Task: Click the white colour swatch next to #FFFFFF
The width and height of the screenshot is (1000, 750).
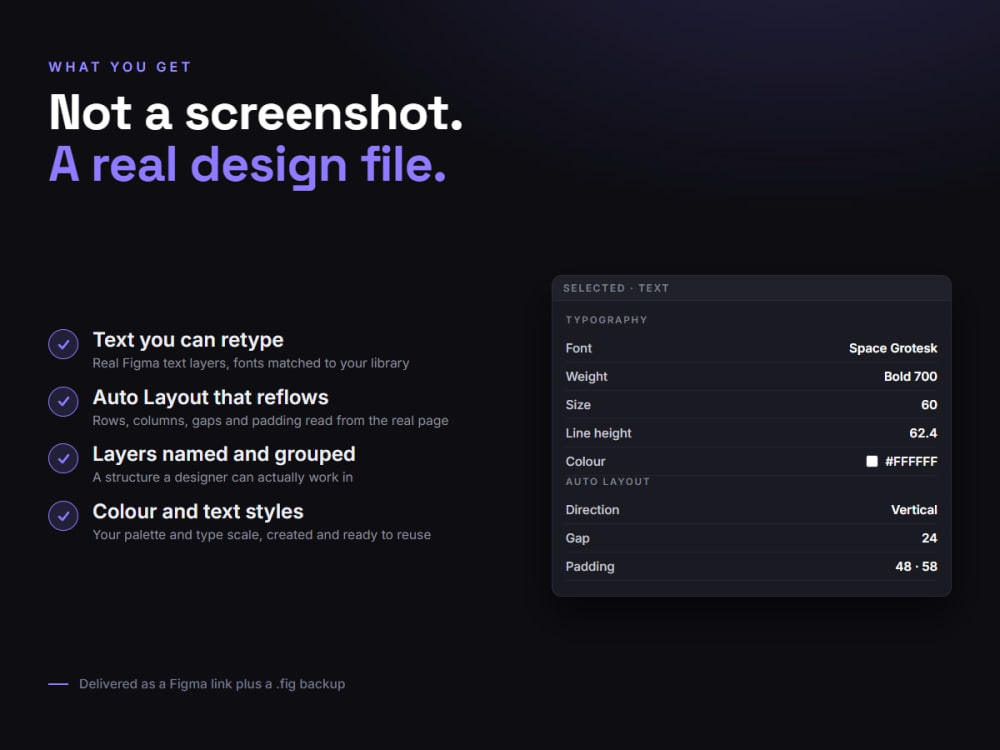Action: pos(872,461)
